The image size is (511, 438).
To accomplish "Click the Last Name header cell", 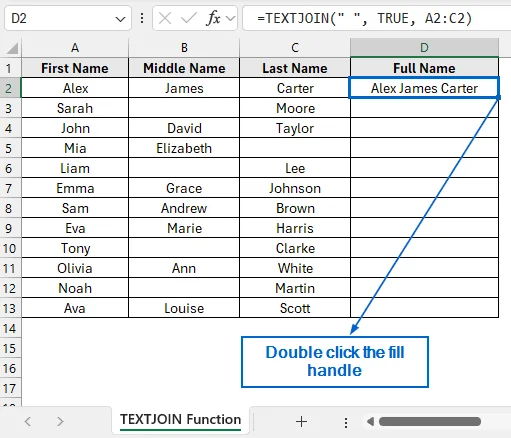I will (295, 68).
